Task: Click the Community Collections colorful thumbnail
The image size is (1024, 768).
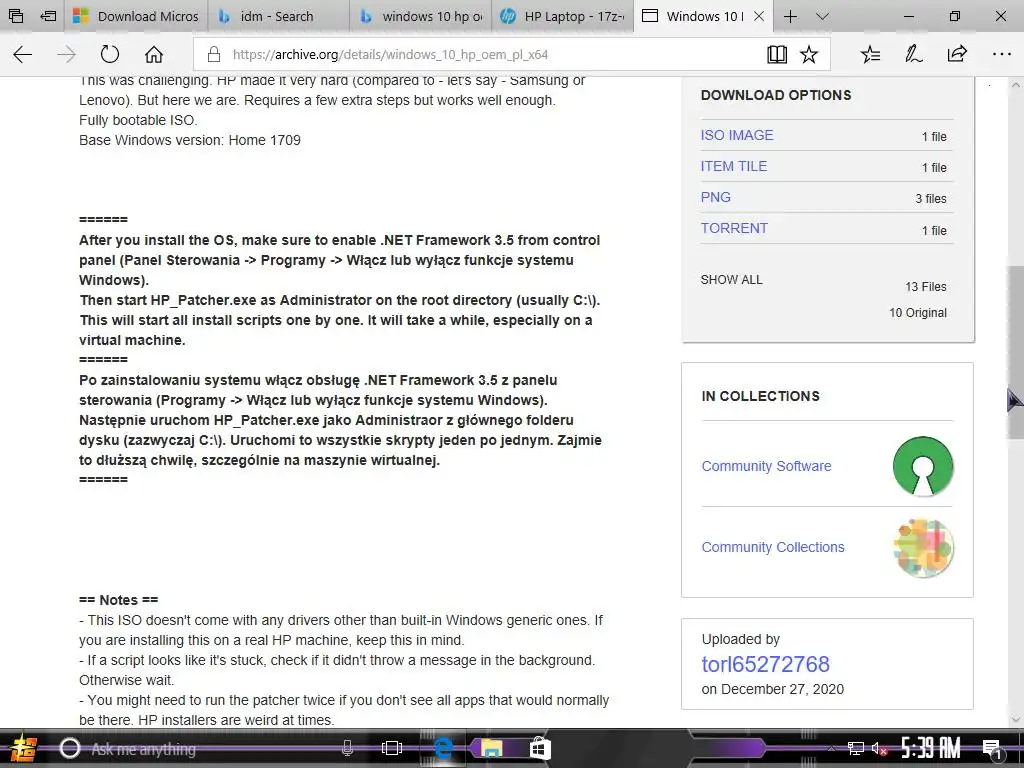Action: (x=923, y=547)
